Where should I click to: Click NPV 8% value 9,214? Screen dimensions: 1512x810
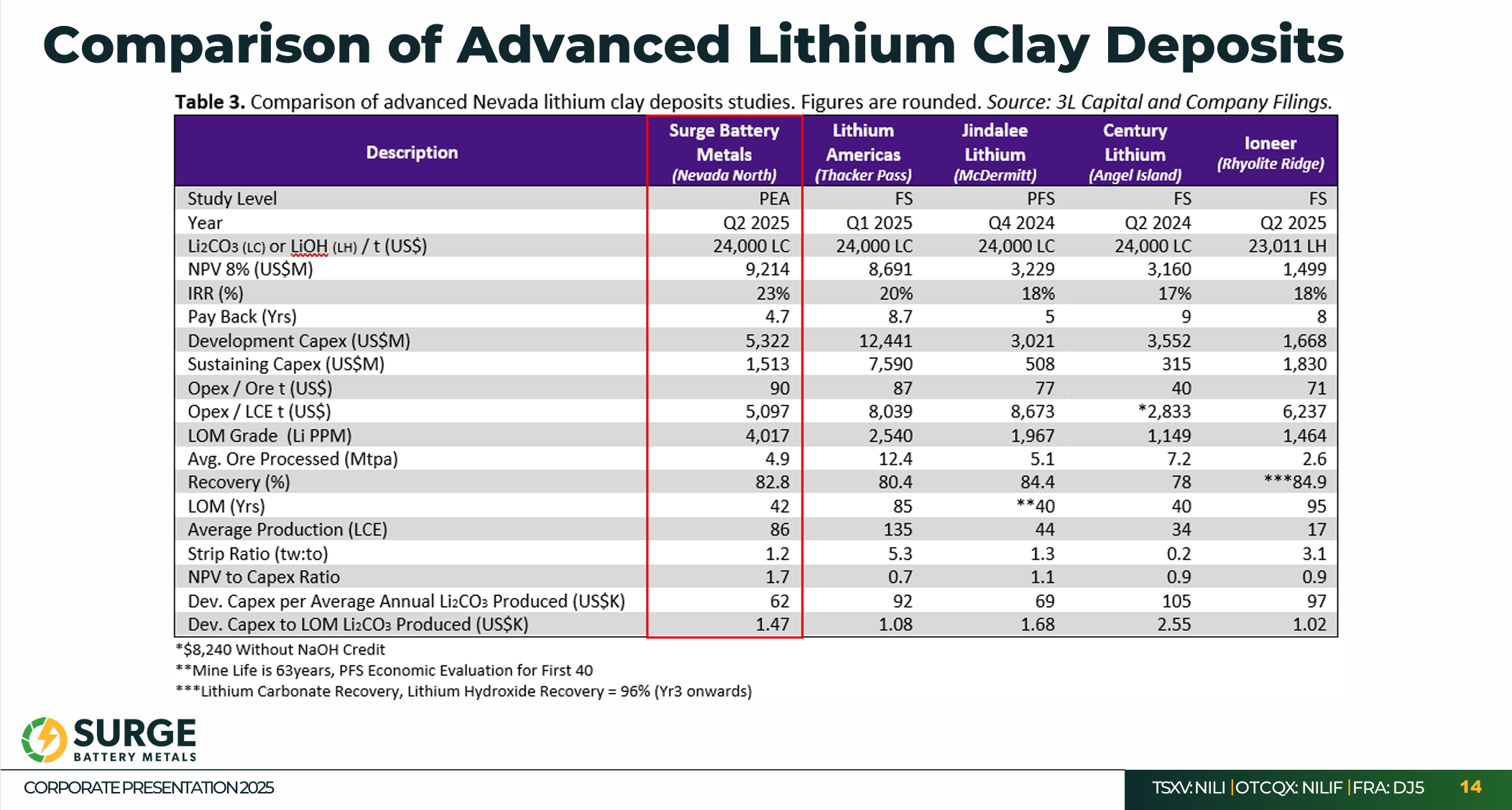coord(767,270)
